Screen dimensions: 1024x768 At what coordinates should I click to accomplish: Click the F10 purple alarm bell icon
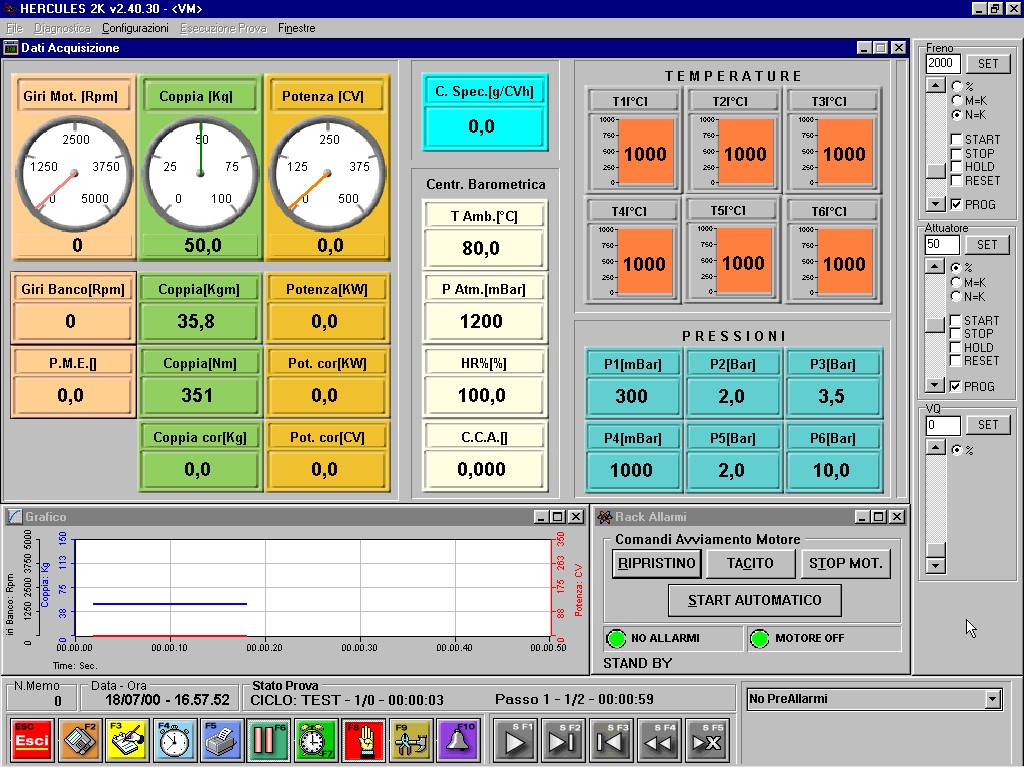click(x=457, y=741)
